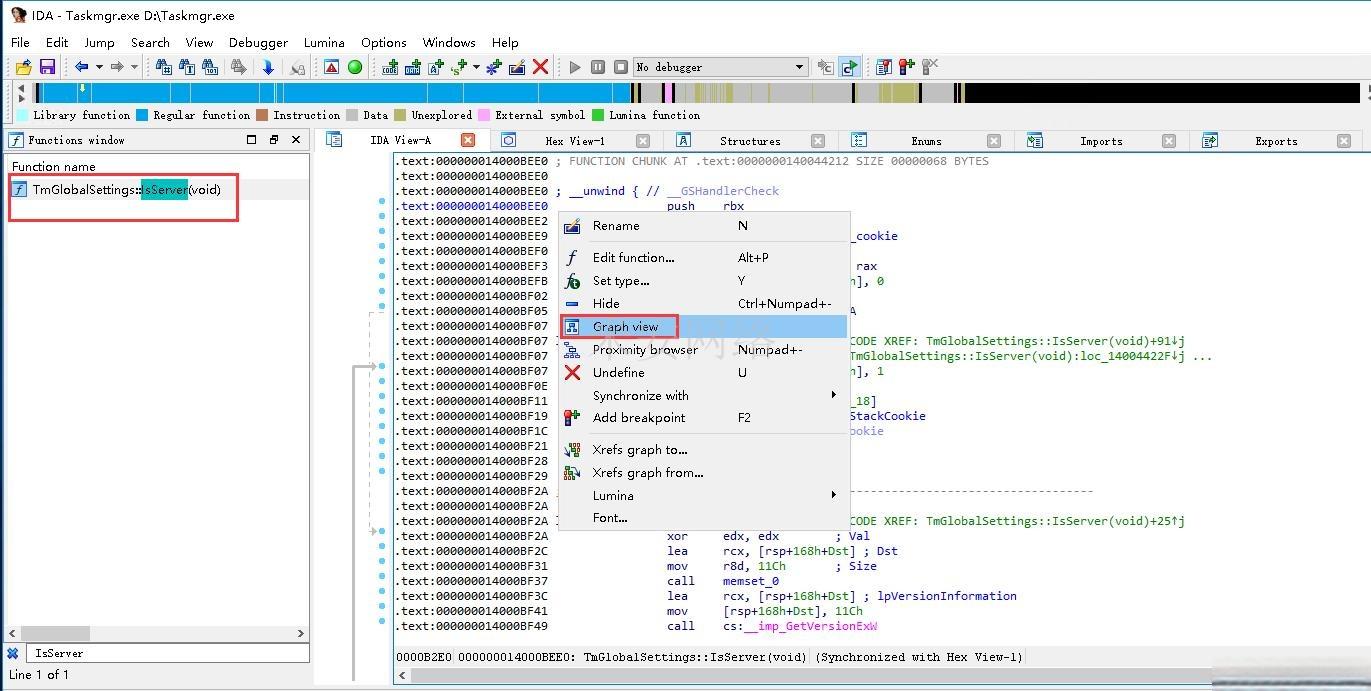Jump back with the blue left arrow
This screenshot has width=1371, height=691.
82,67
